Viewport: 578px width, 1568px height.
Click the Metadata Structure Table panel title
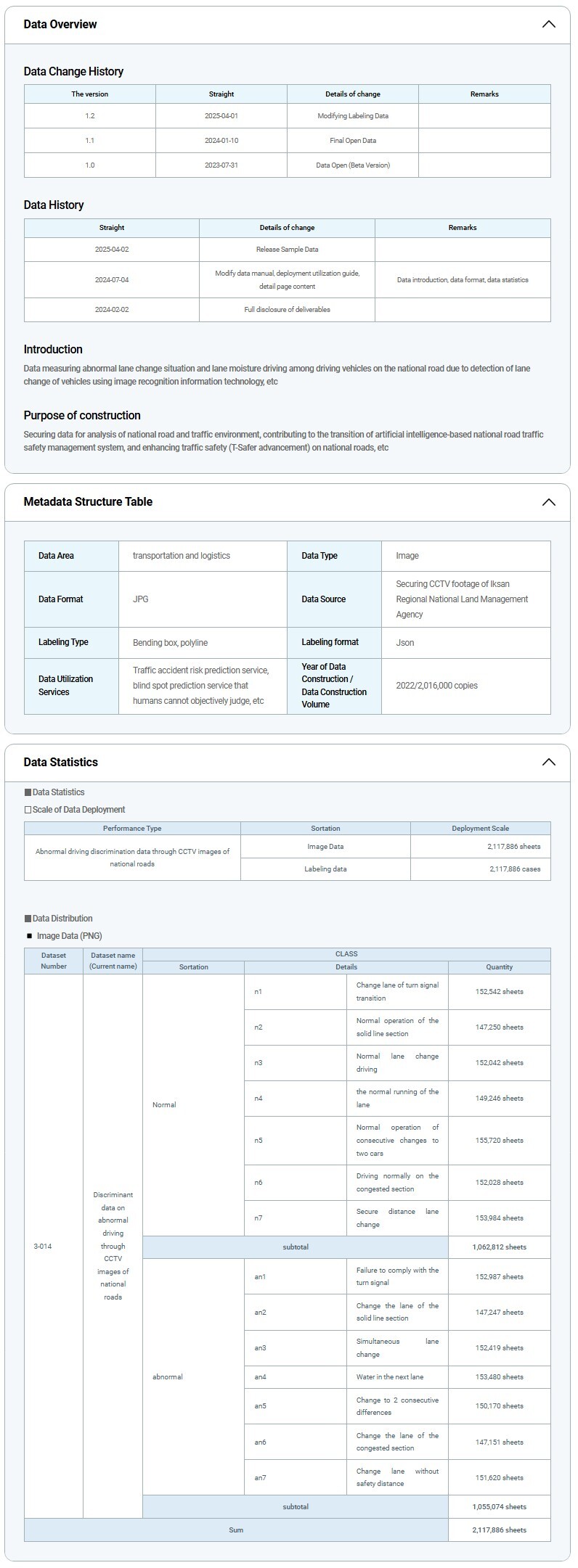(88, 502)
